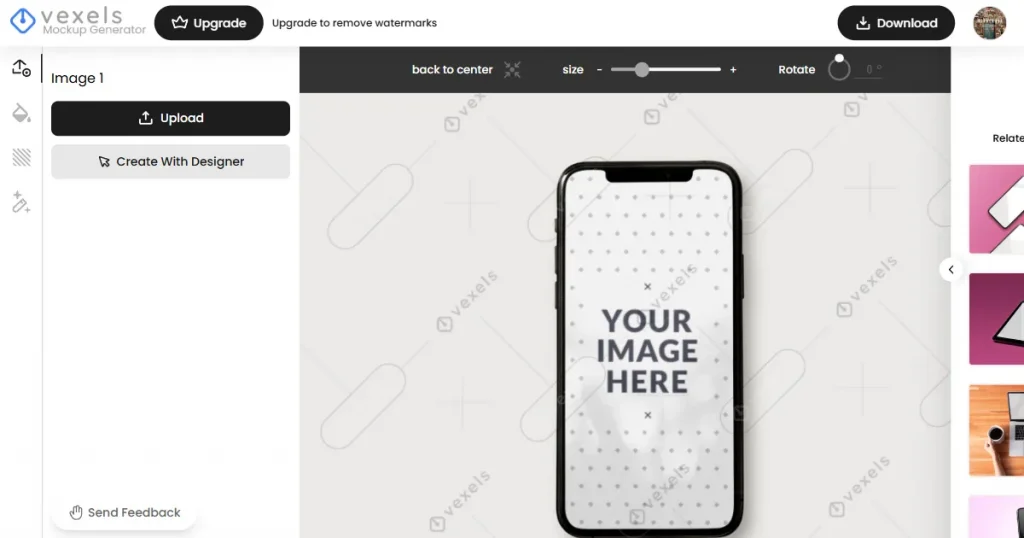Select the magic wand effects tool
1024x538 pixels.
click(21, 202)
